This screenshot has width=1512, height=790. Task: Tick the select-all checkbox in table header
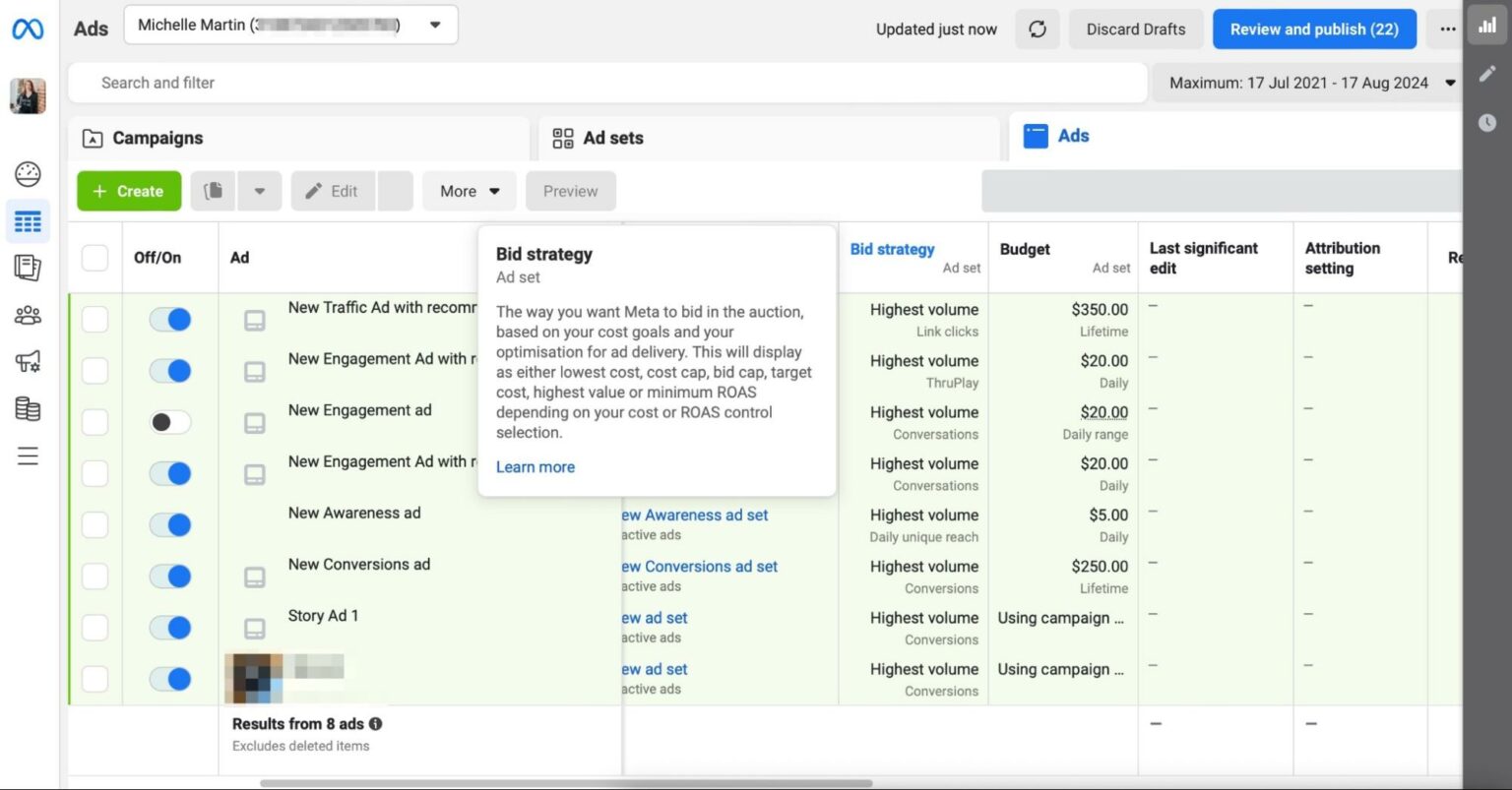pyautogui.click(x=94, y=257)
